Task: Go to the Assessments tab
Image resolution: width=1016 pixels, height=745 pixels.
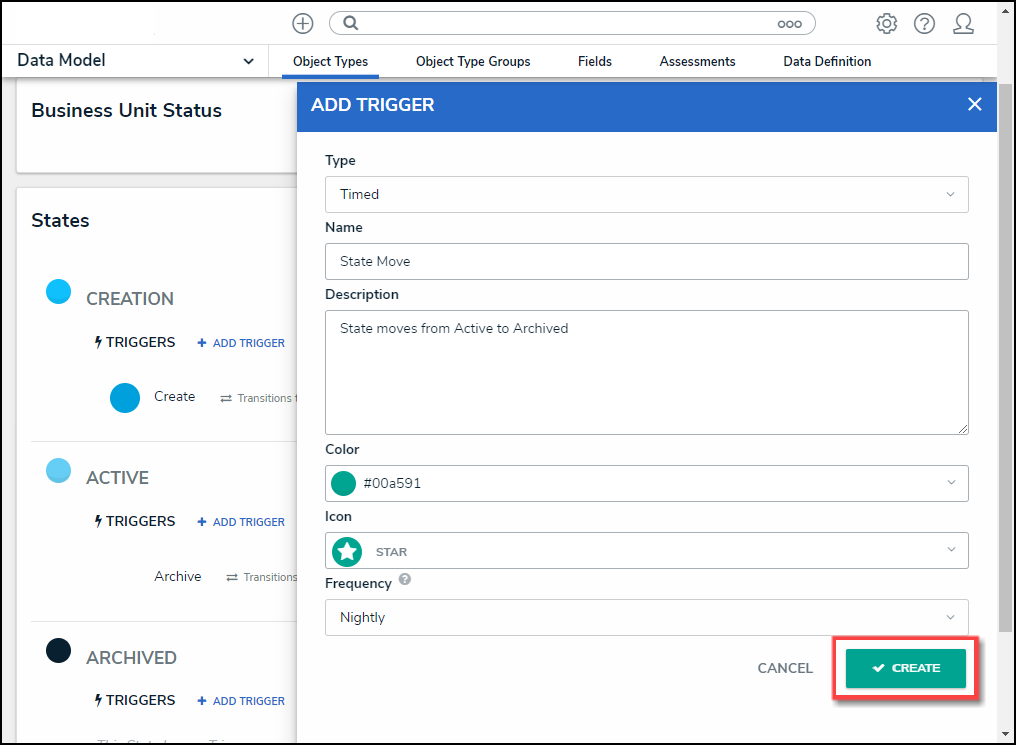Action: tap(697, 62)
